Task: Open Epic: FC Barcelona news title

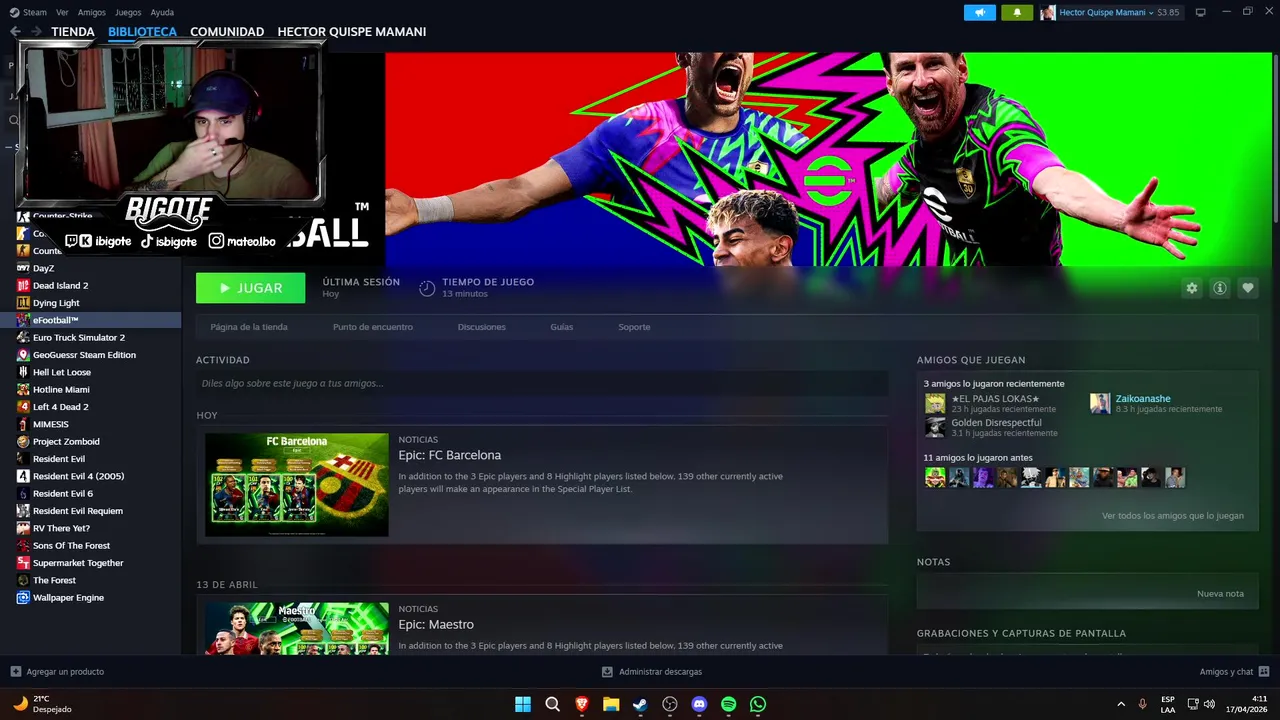Action: click(x=450, y=455)
